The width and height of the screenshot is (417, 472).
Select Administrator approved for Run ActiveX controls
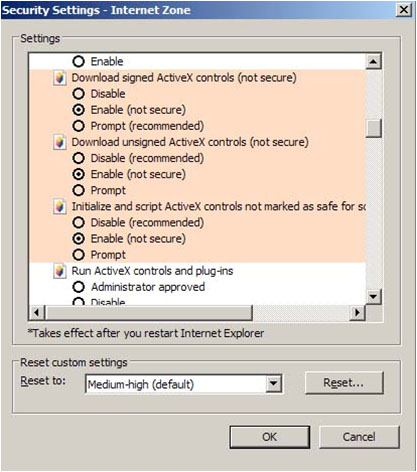pyautogui.click(x=78, y=287)
